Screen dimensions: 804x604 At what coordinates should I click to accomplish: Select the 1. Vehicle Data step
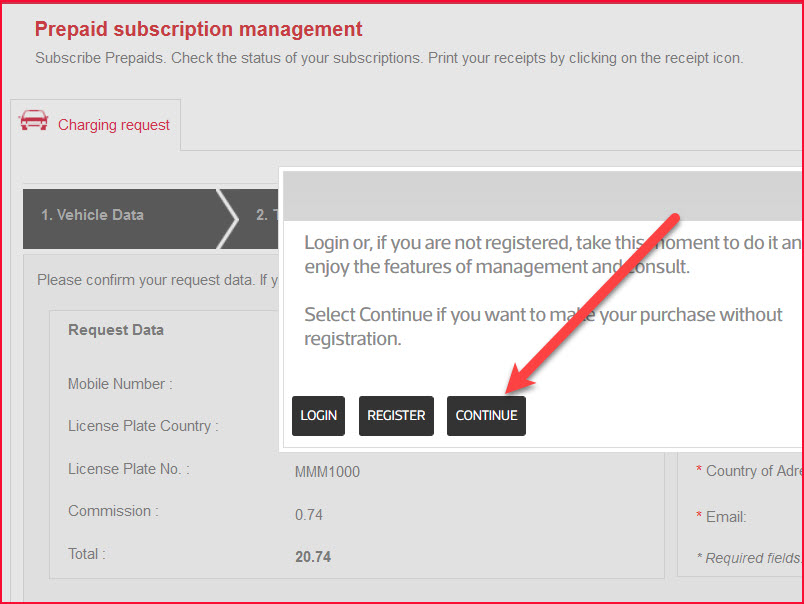click(x=92, y=215)
